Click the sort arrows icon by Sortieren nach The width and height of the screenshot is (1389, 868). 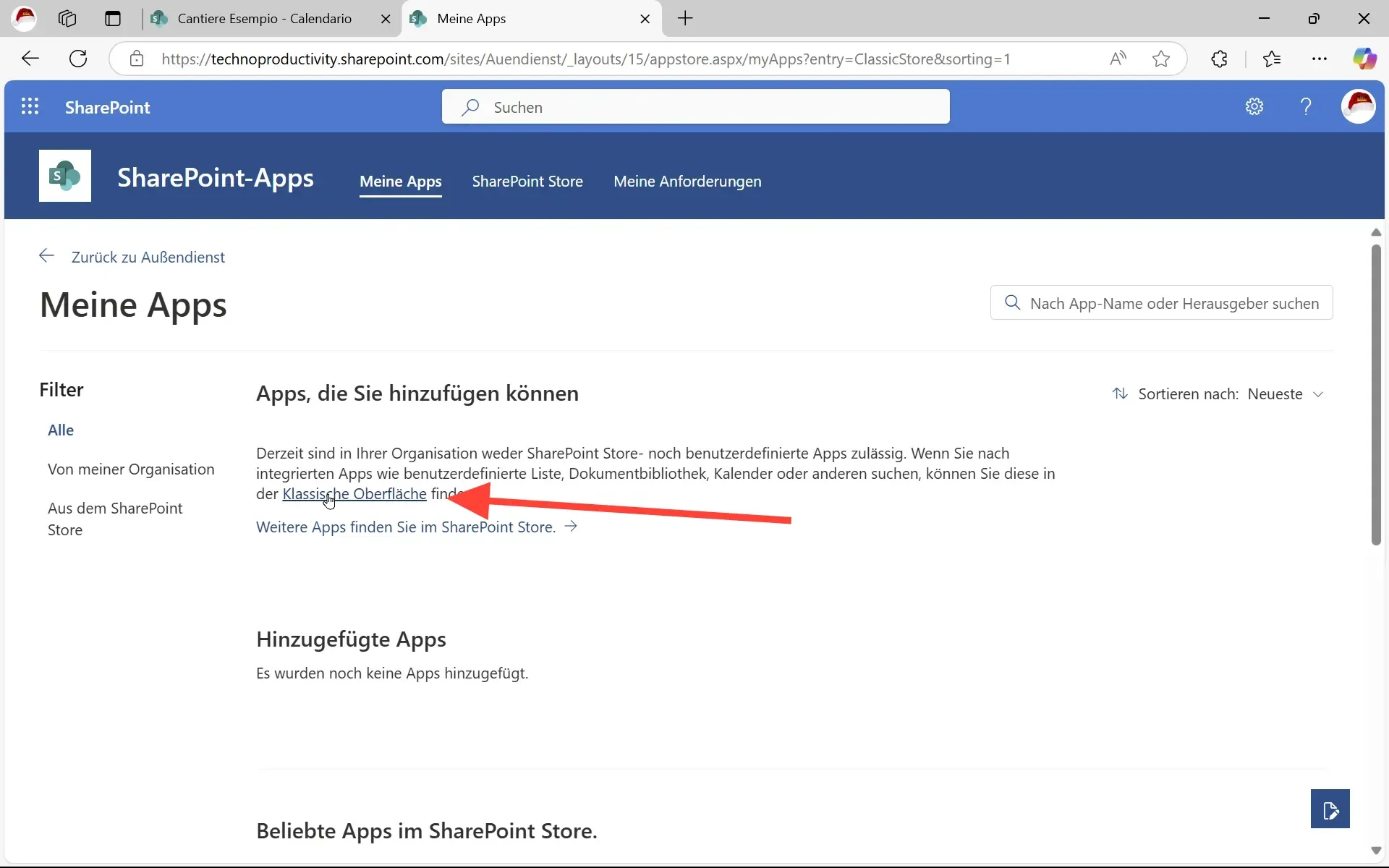point(1120,393)
